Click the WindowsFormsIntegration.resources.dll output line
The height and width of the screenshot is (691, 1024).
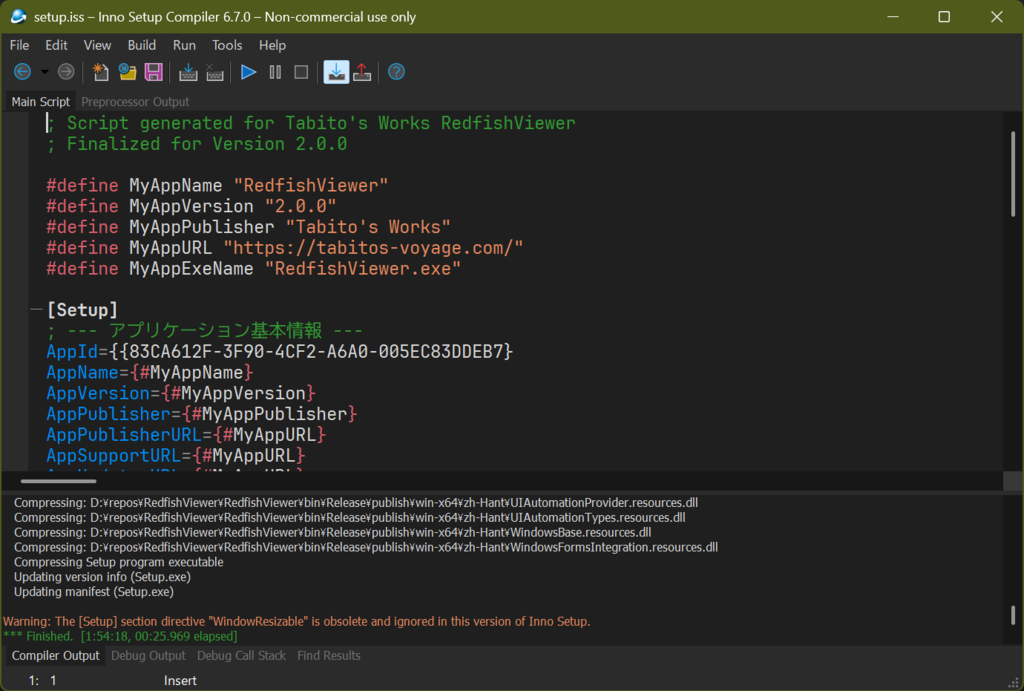(366, 547)
